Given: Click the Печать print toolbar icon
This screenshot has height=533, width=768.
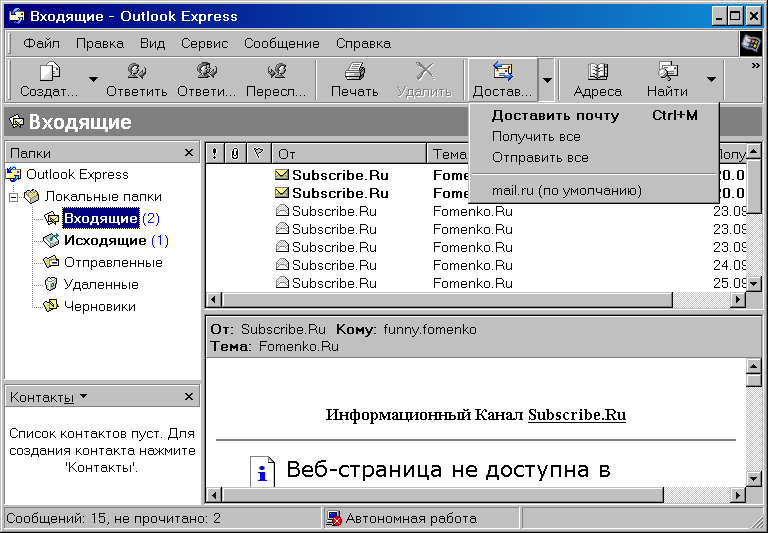Looking at the screenshot, I should pos(355,72).
